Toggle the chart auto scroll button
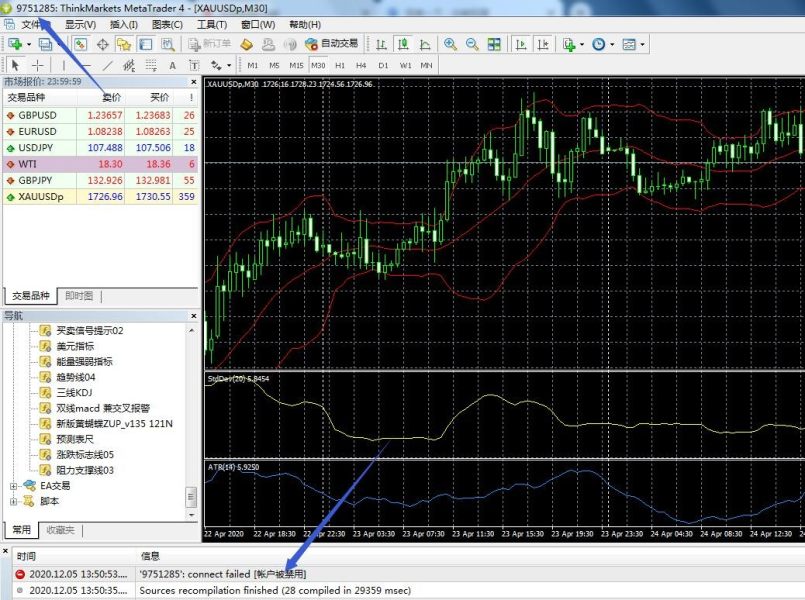 tap(521, 44)
